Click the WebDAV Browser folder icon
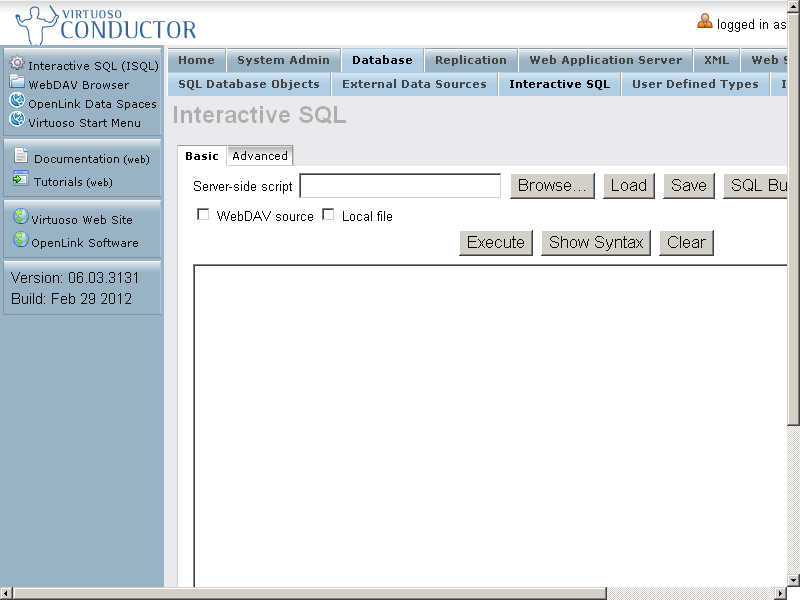 pos(17,83)
